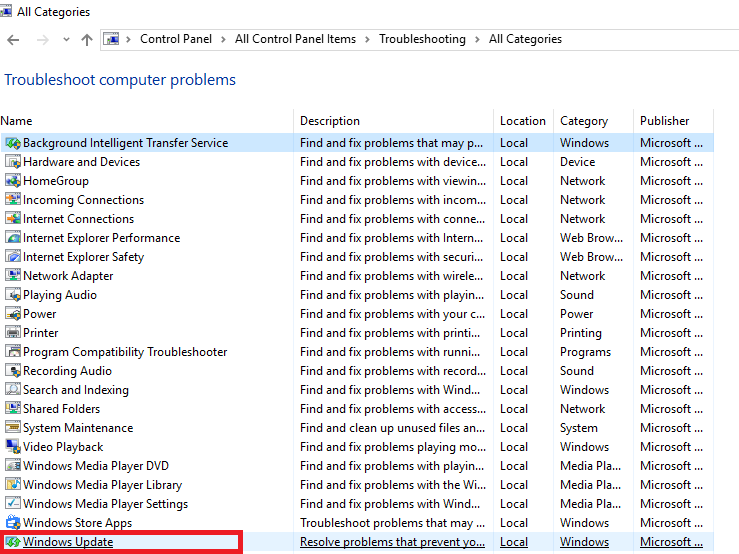Open Recording Audio troubleshooter
Image resolution: width=739 pixels, height=554 pixels.
tap(67, 371)
